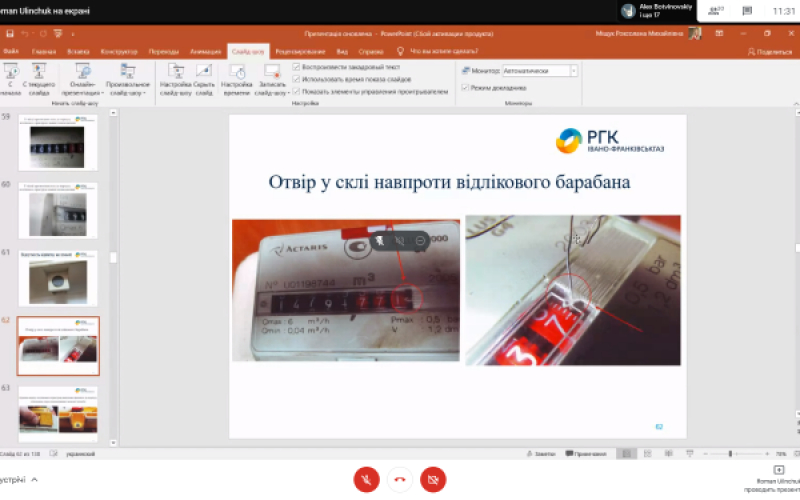Click the start-presentation icon in quick access toolbar
This screenshot has height=500, width=800.
click(x=58, y=34)
